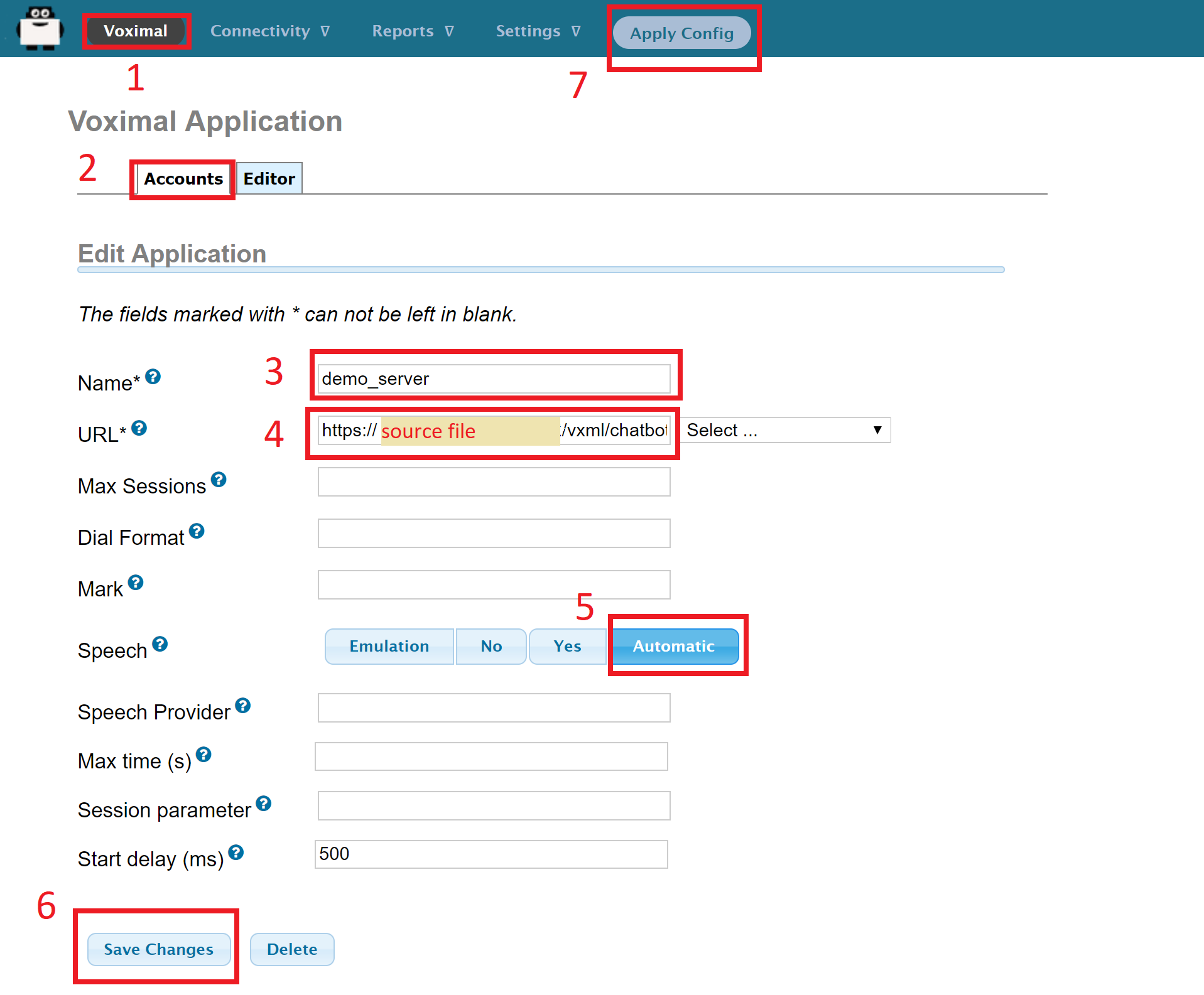View Speech Provider help icon
Image resolution: width=1204 pixels, height=995 pixels.
[242, 706]
